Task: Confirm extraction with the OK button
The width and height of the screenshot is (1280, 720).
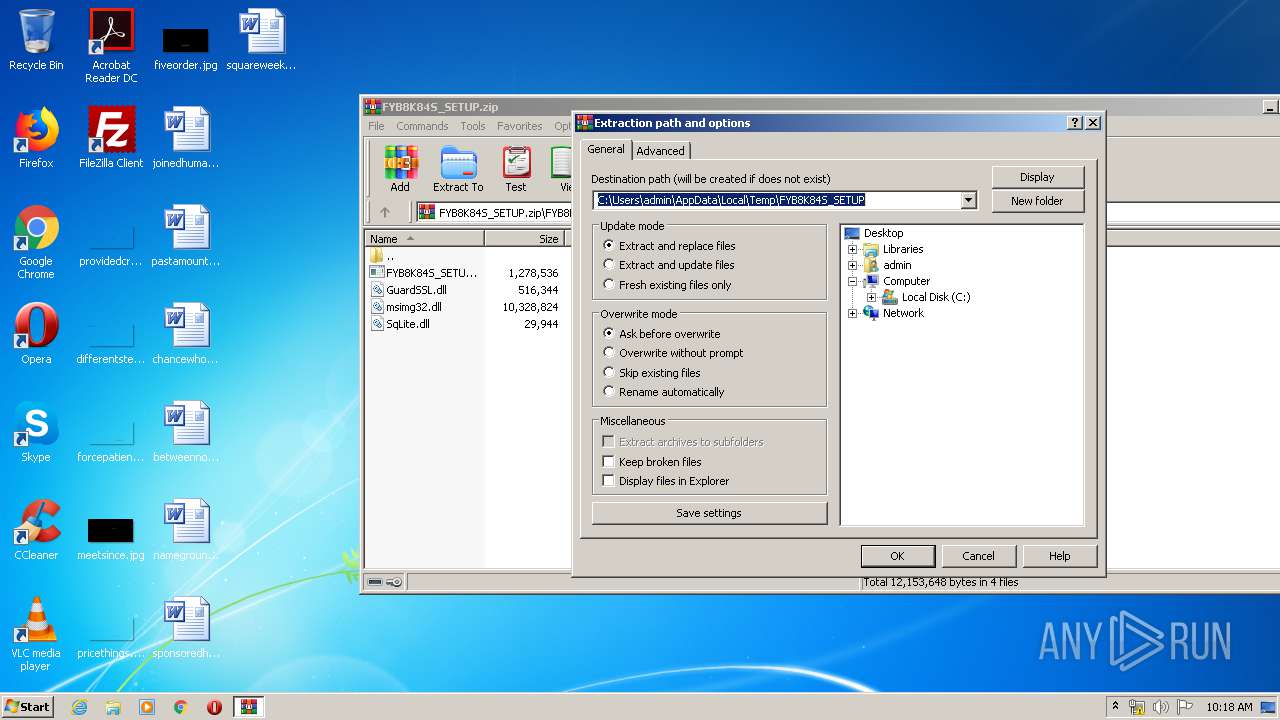Action: [x=897, y=556]
